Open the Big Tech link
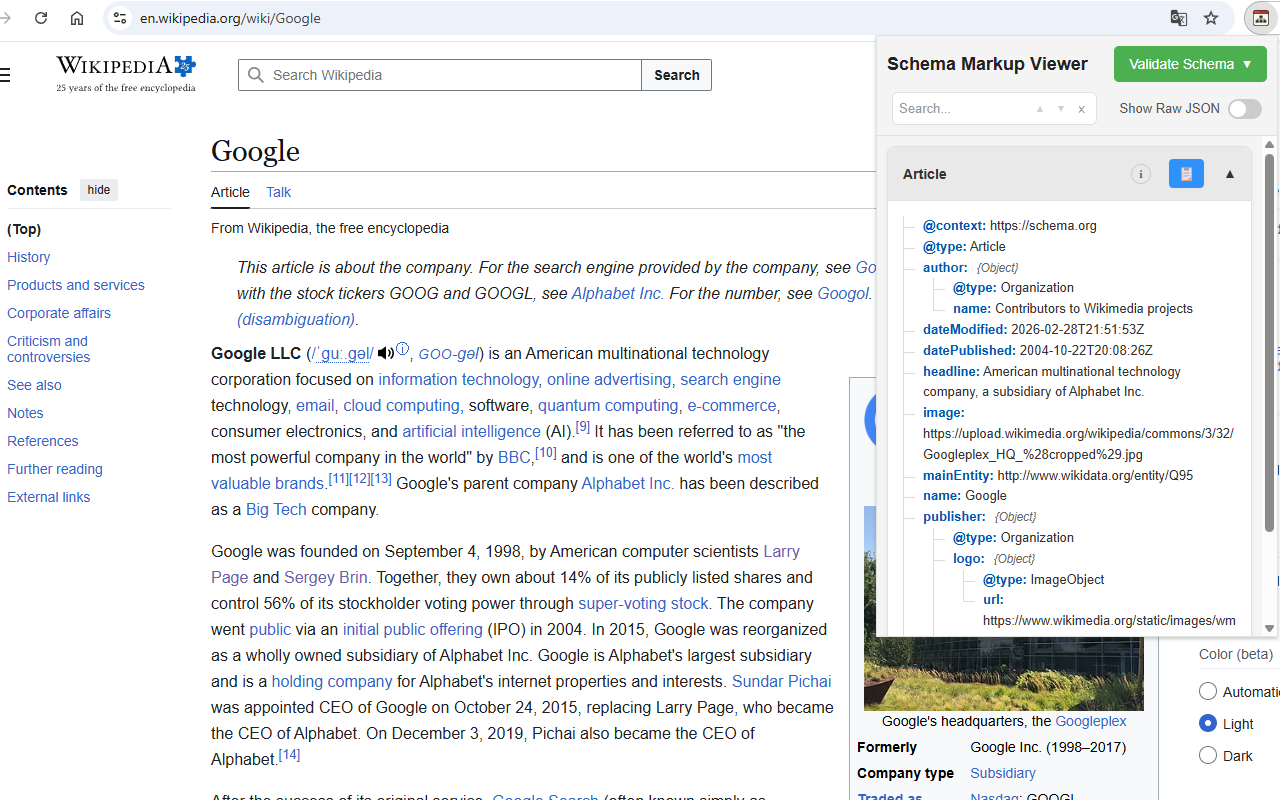Viewport: 1280px width, 800px height. tap(276, 509)
